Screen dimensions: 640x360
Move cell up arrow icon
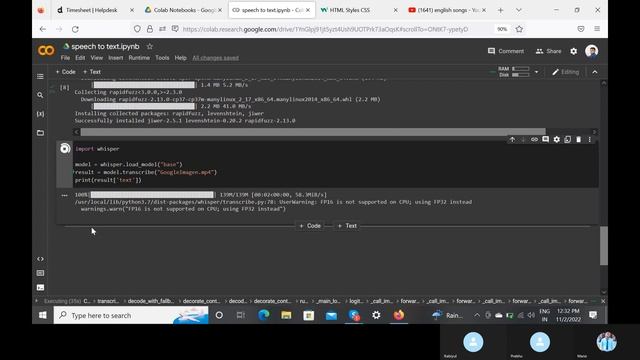click(512, 140)
